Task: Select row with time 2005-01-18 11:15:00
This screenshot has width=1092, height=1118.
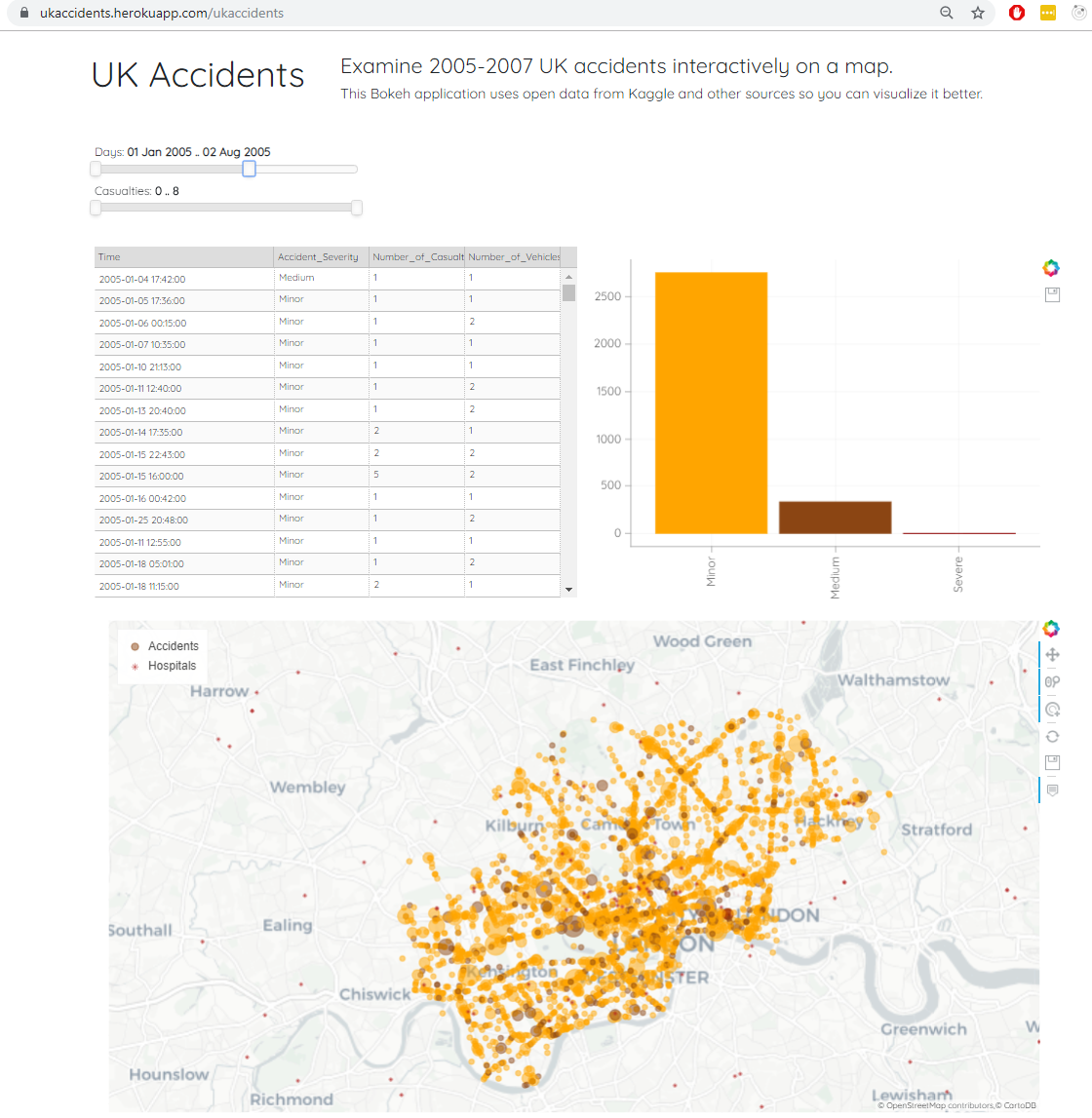Action: (328, 586)
